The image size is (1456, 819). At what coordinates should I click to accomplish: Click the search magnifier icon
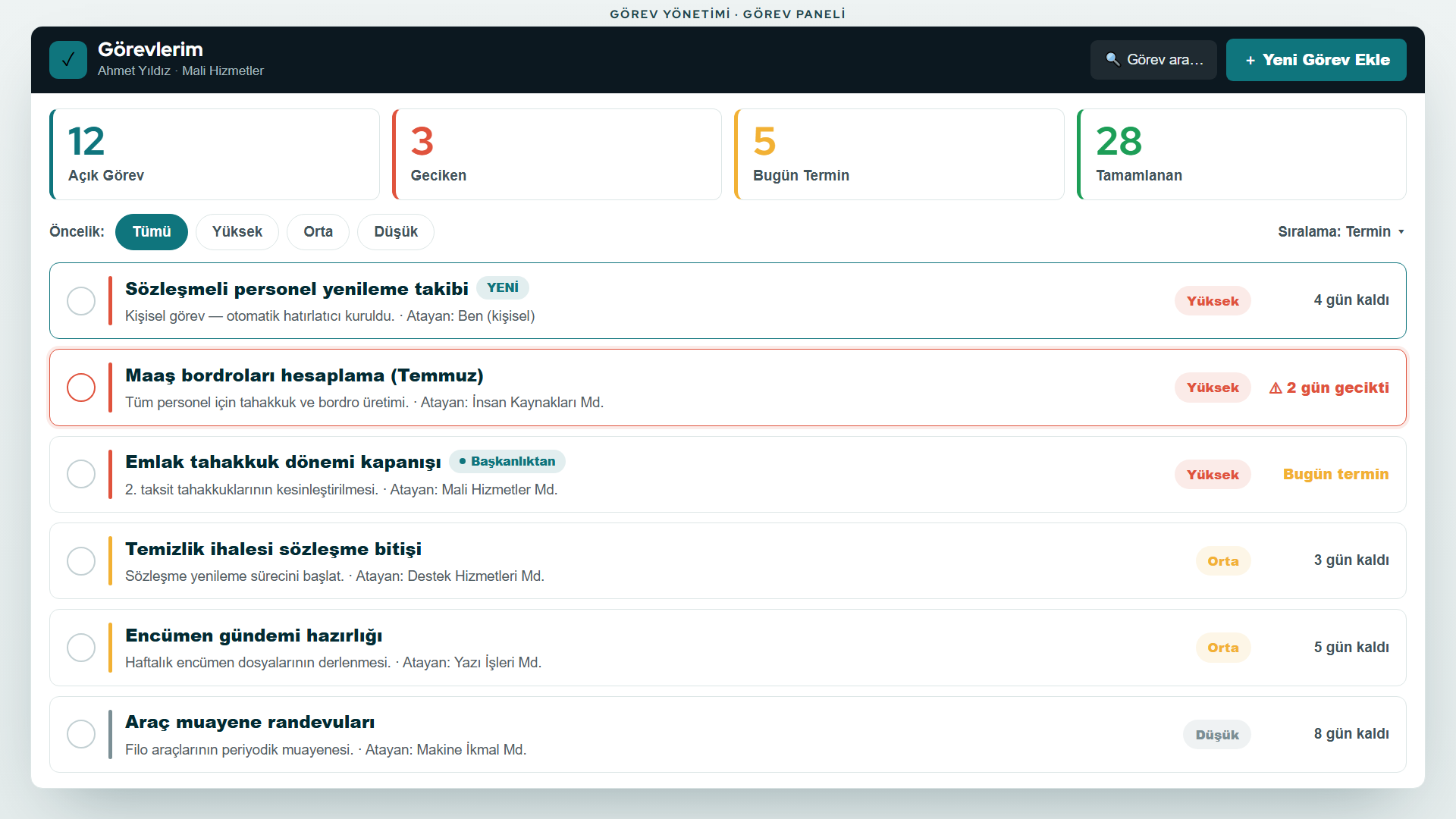tap(1112, 59)
